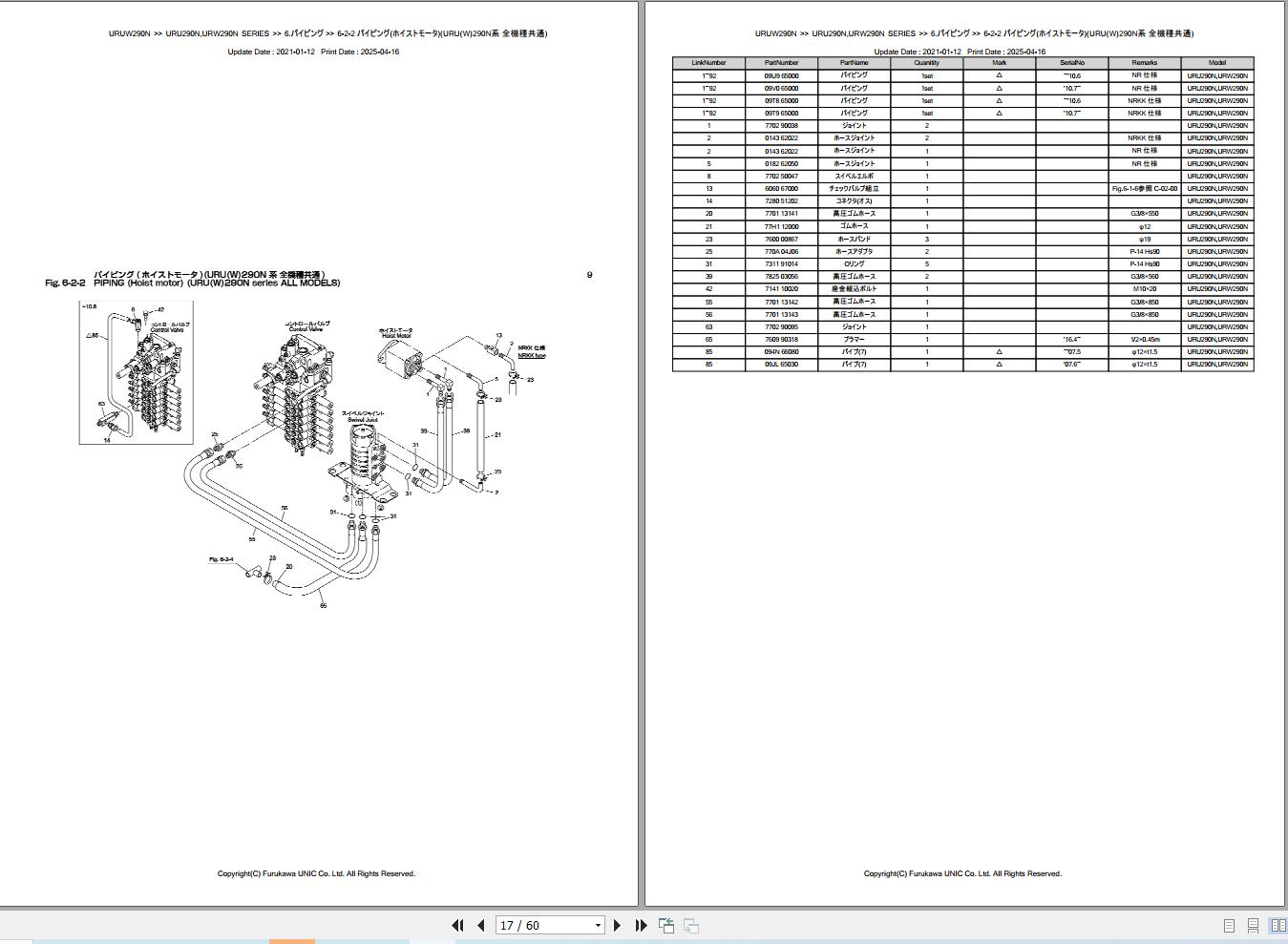The image size is (1288, 944).
Task: Click the LinkNumber column header
Action: [x=708, y=63]
